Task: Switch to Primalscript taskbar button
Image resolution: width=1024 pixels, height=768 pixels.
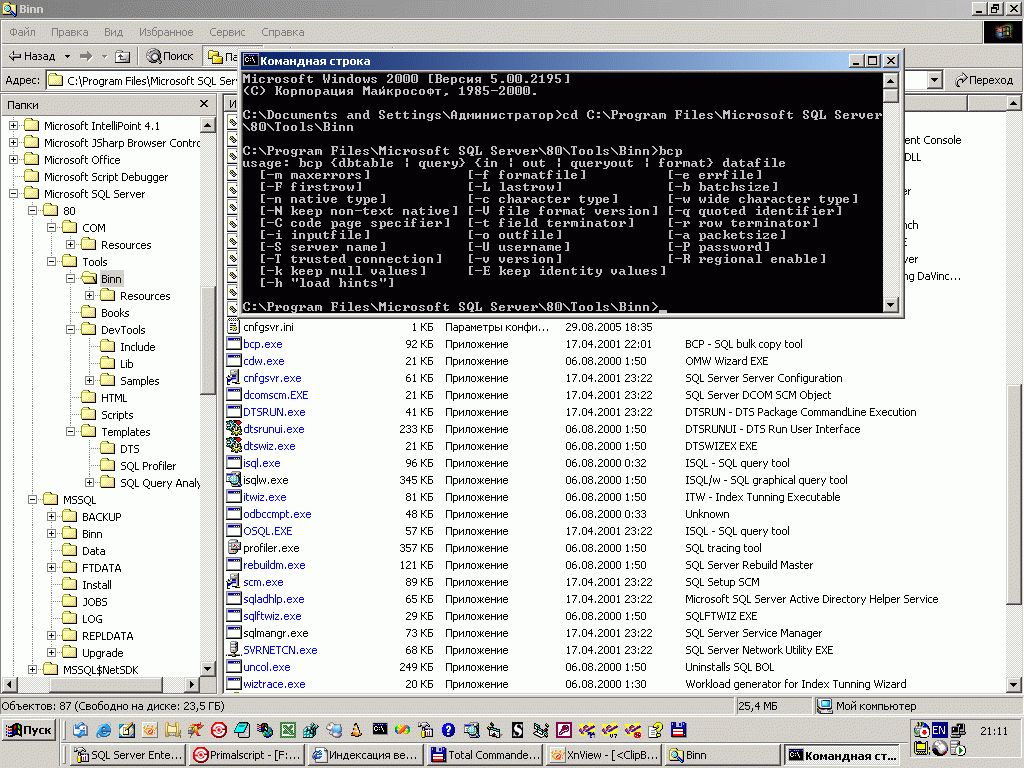Action: click(248, 756)
